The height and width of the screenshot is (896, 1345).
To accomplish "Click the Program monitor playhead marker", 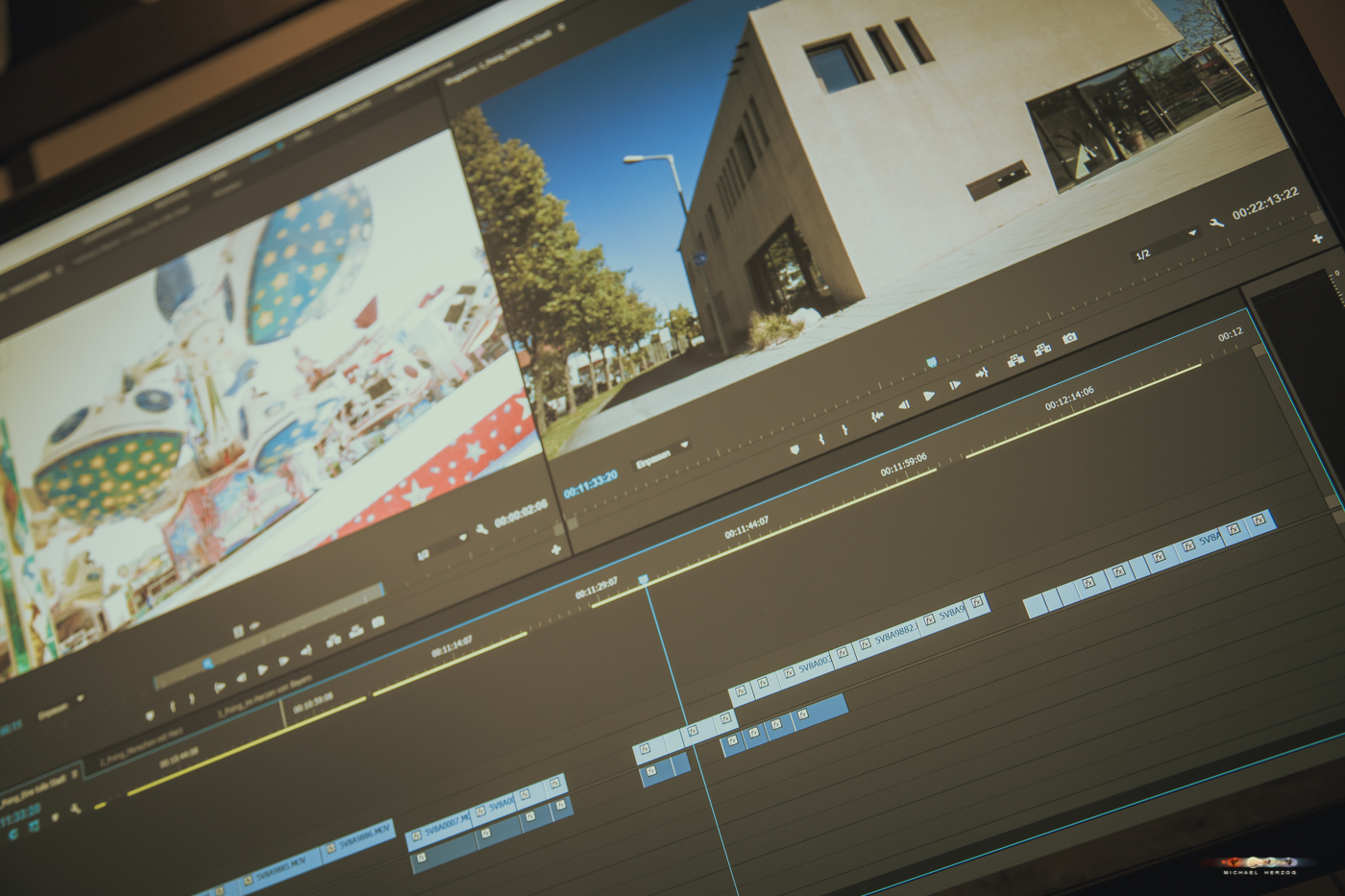I will (x=932, y=362).
